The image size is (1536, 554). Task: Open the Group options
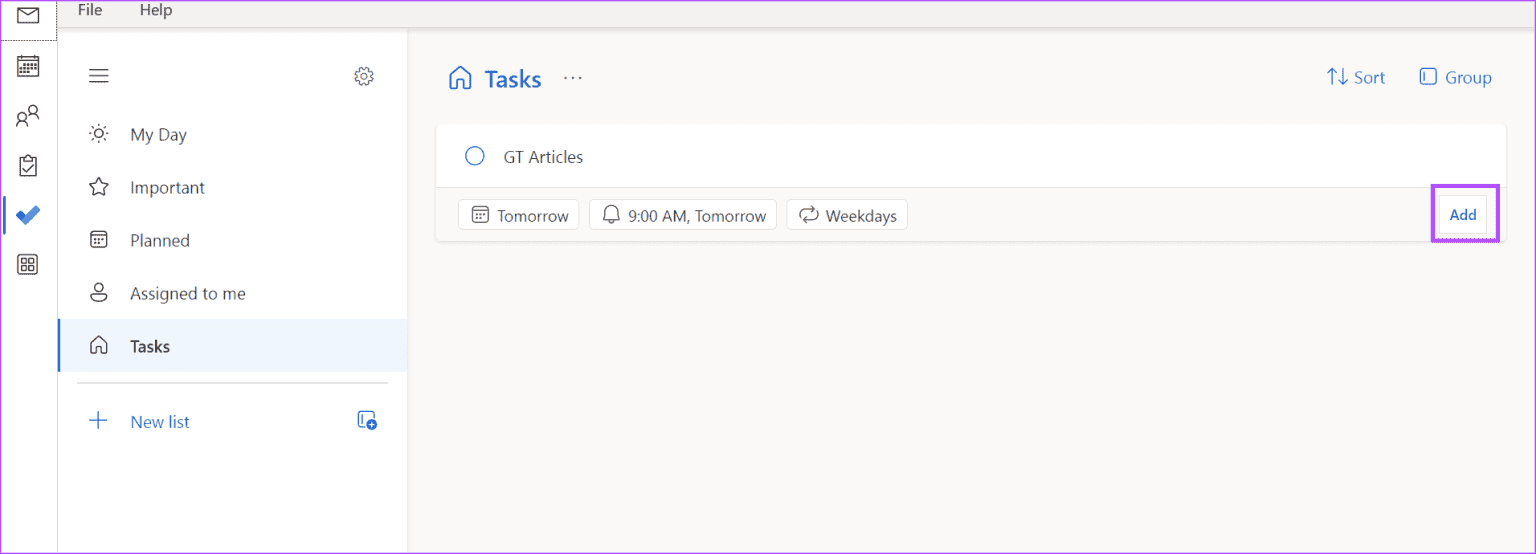pyautogui.click(x=1456, y=77)
